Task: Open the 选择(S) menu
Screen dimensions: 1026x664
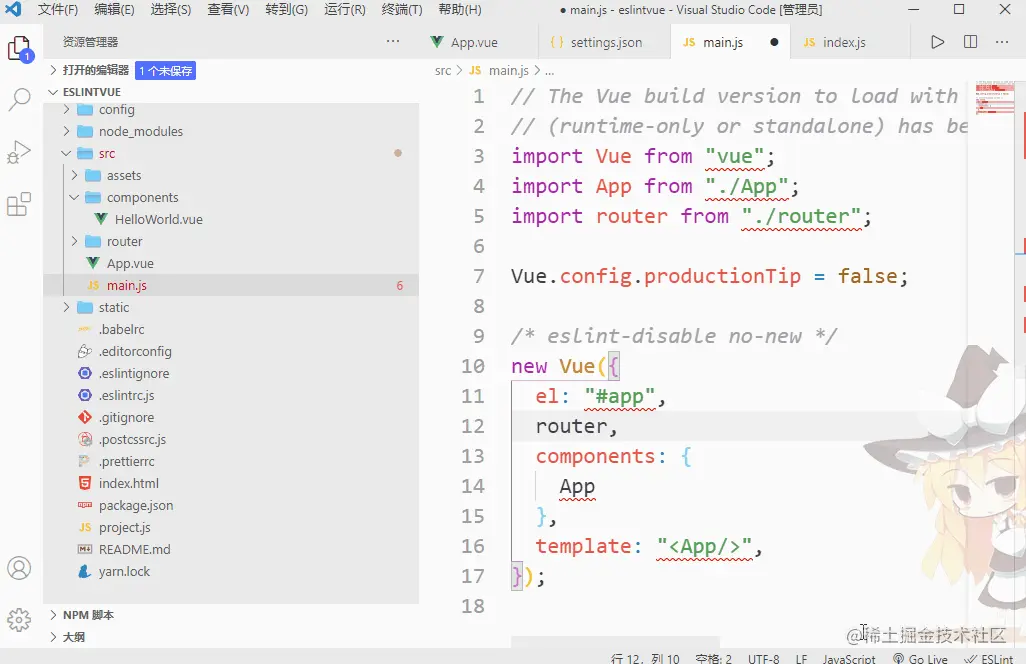Action: click(x=171, y=9)
